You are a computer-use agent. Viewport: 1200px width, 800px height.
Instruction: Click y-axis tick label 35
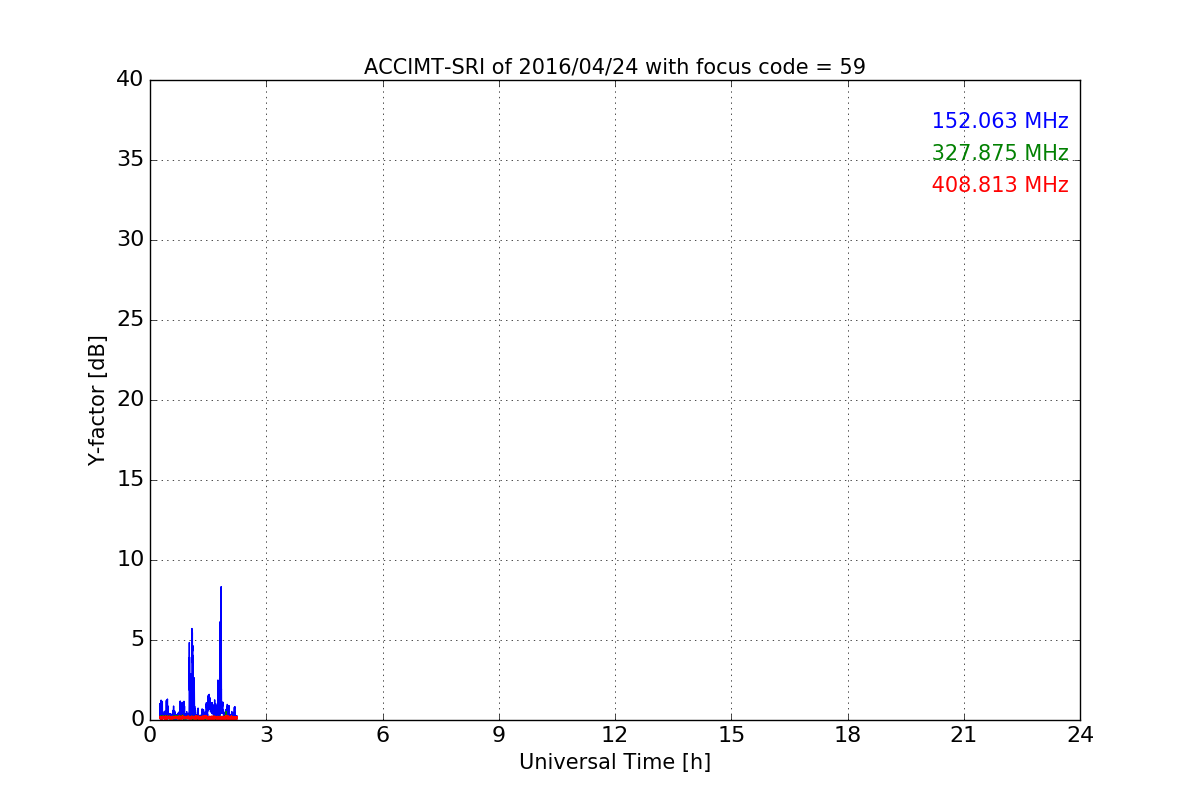coord(130,159)
